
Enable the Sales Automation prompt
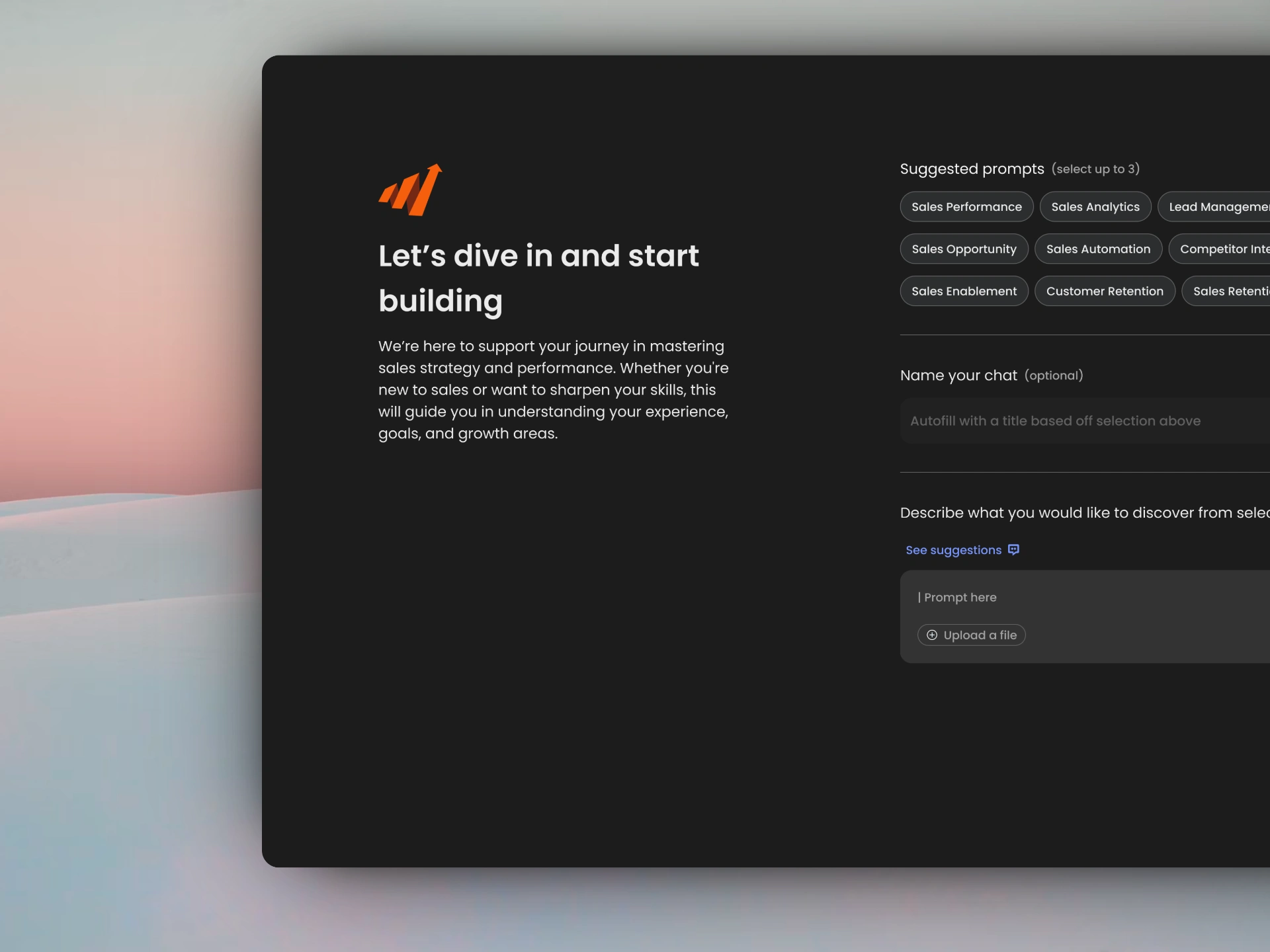point(1098,249)
